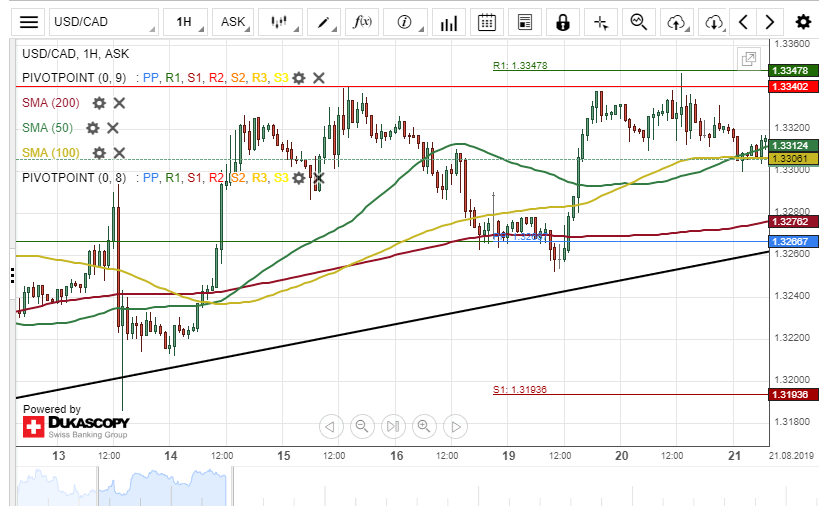Remove the SMA (50) indicator
This screenshot has width=826, height=513.
coord(113,128)
